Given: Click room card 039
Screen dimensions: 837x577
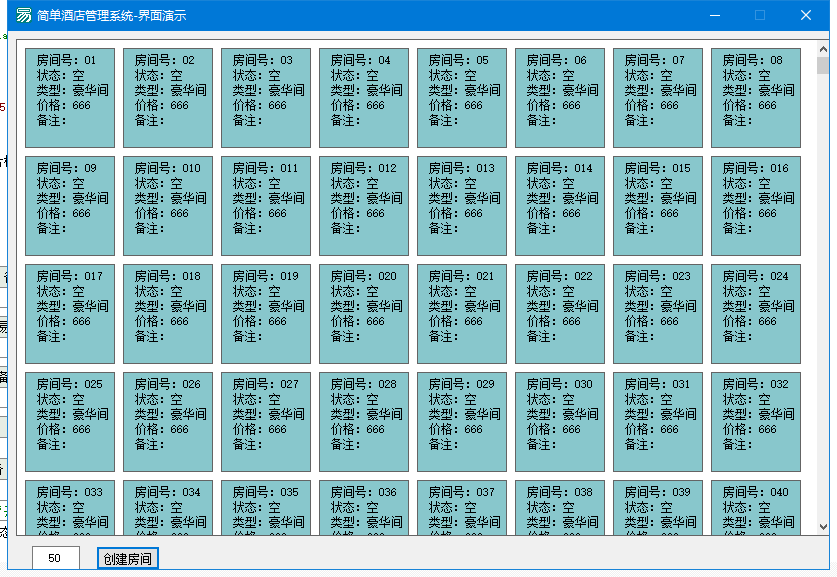Looking at the screenshot, I should (x=658, y=508).
